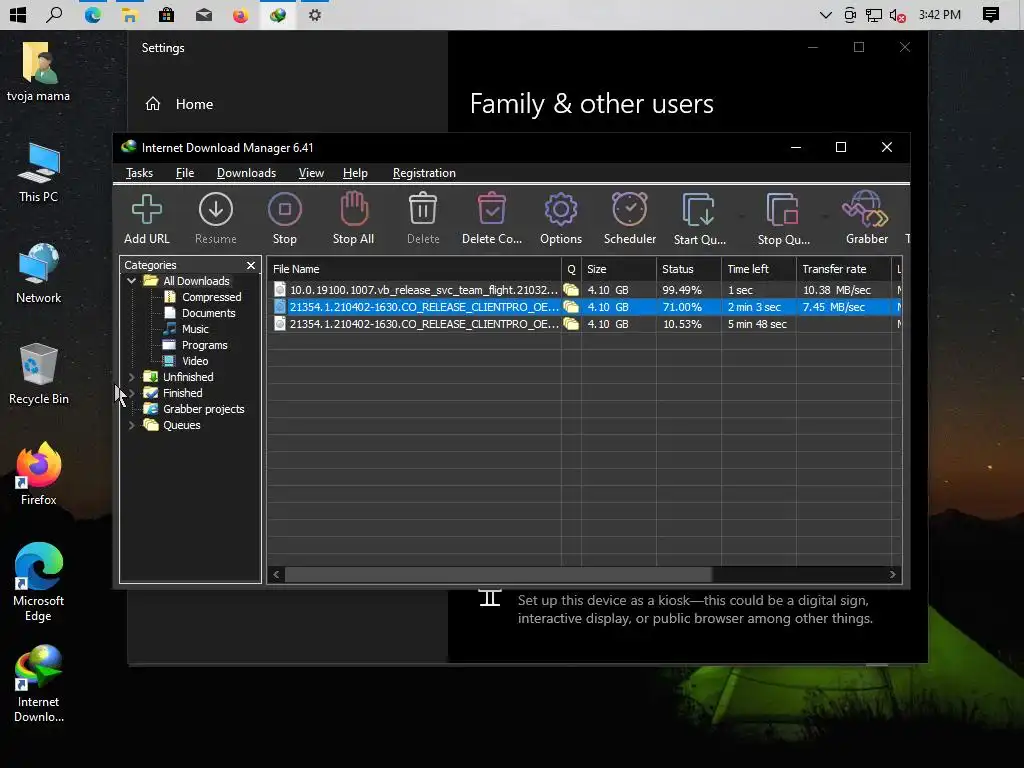This screenshot has height=768, width=1024.
Task: Open the Settings gear in the taskbar
Action: [315, 14]
